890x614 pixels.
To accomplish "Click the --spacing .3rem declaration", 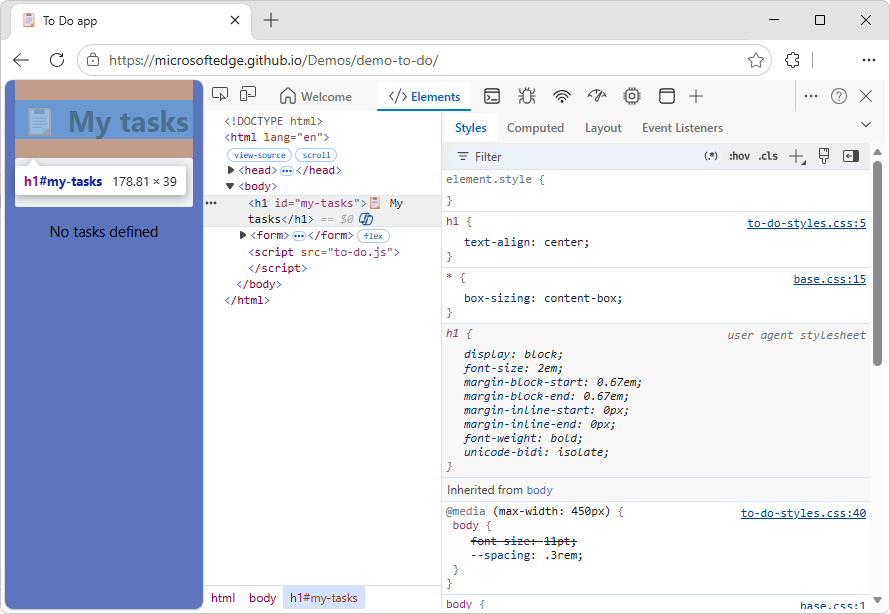I will [526, 556].
